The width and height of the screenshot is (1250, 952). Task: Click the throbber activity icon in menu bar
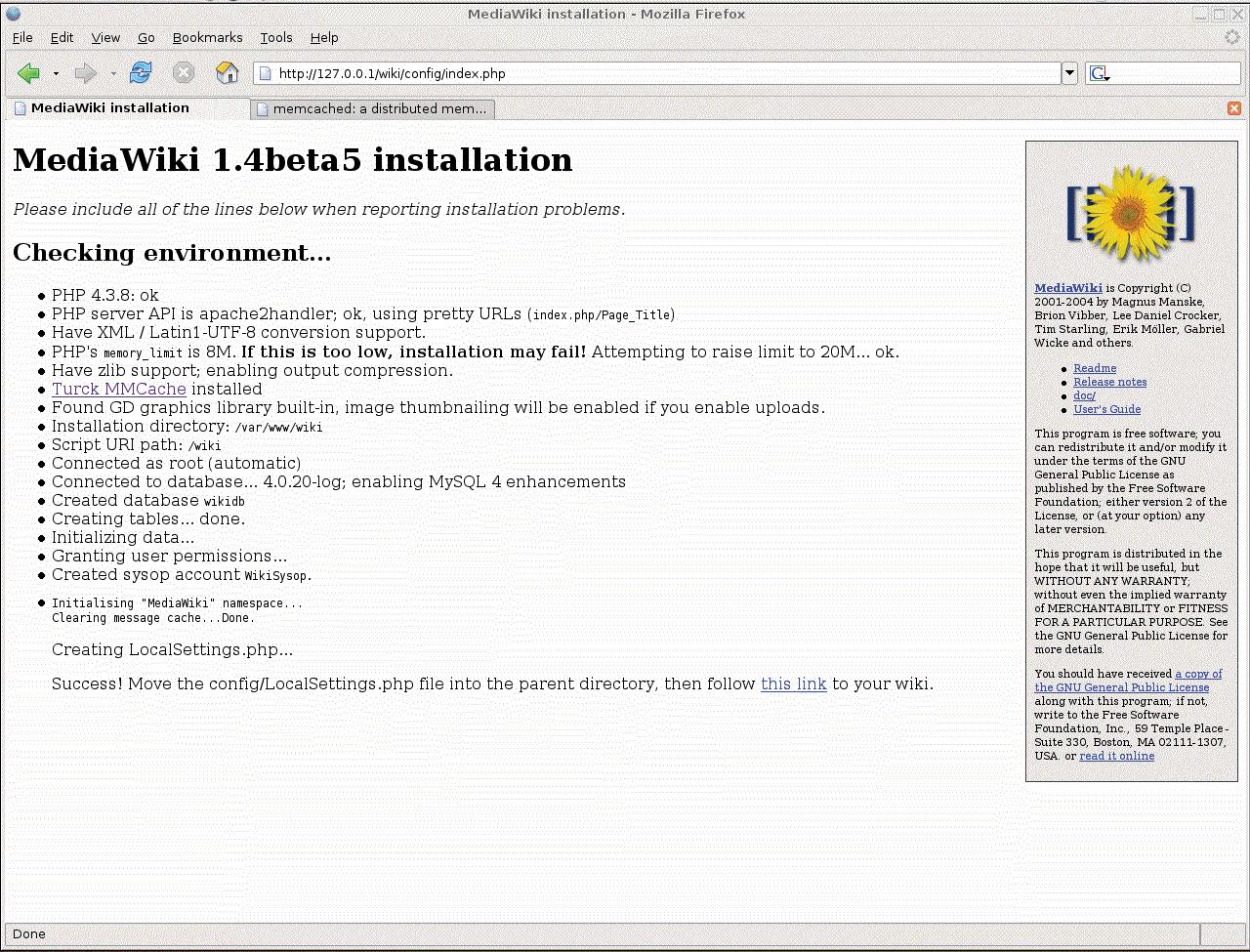(1232, 37)
